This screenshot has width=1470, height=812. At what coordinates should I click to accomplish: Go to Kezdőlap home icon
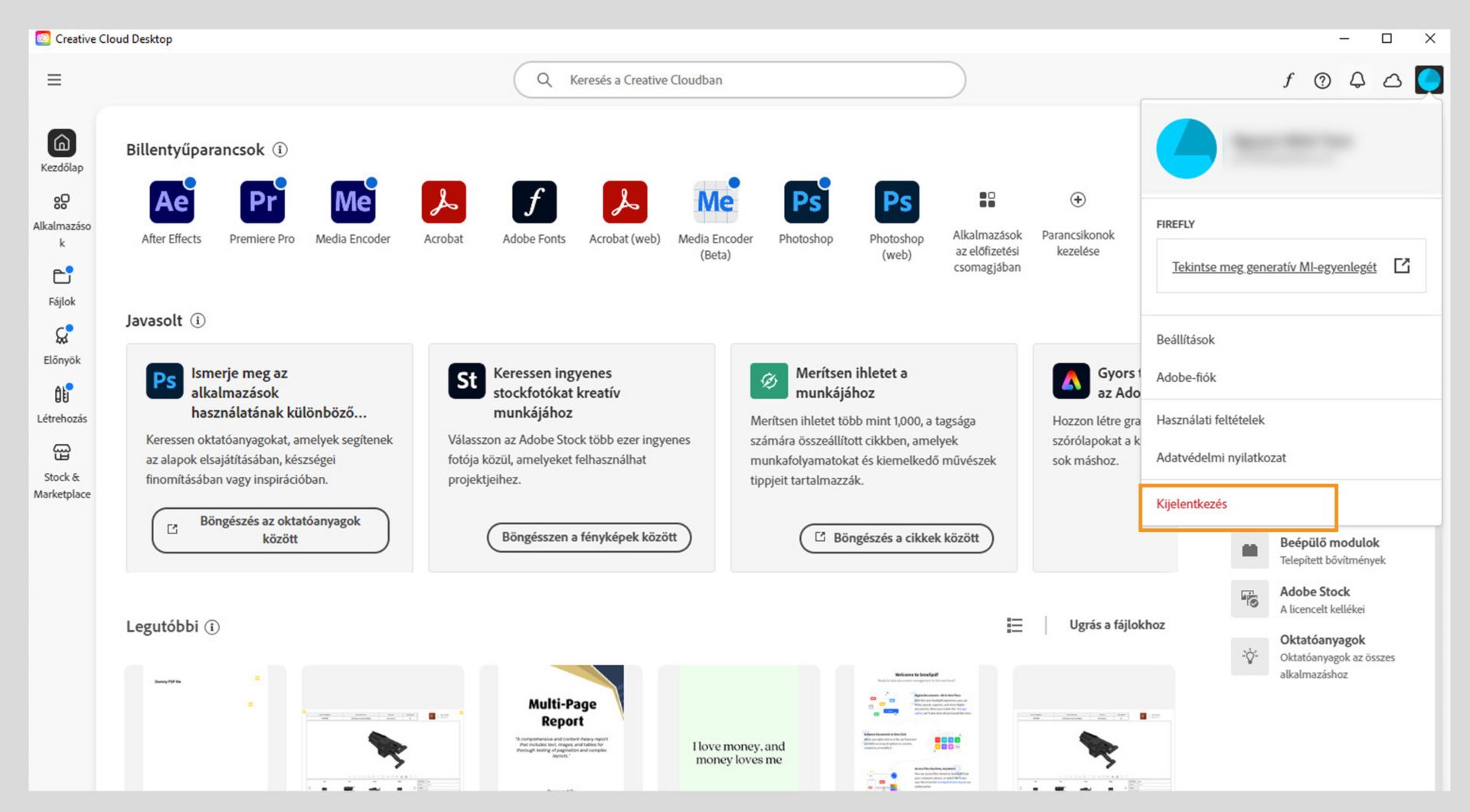[62, 143]
